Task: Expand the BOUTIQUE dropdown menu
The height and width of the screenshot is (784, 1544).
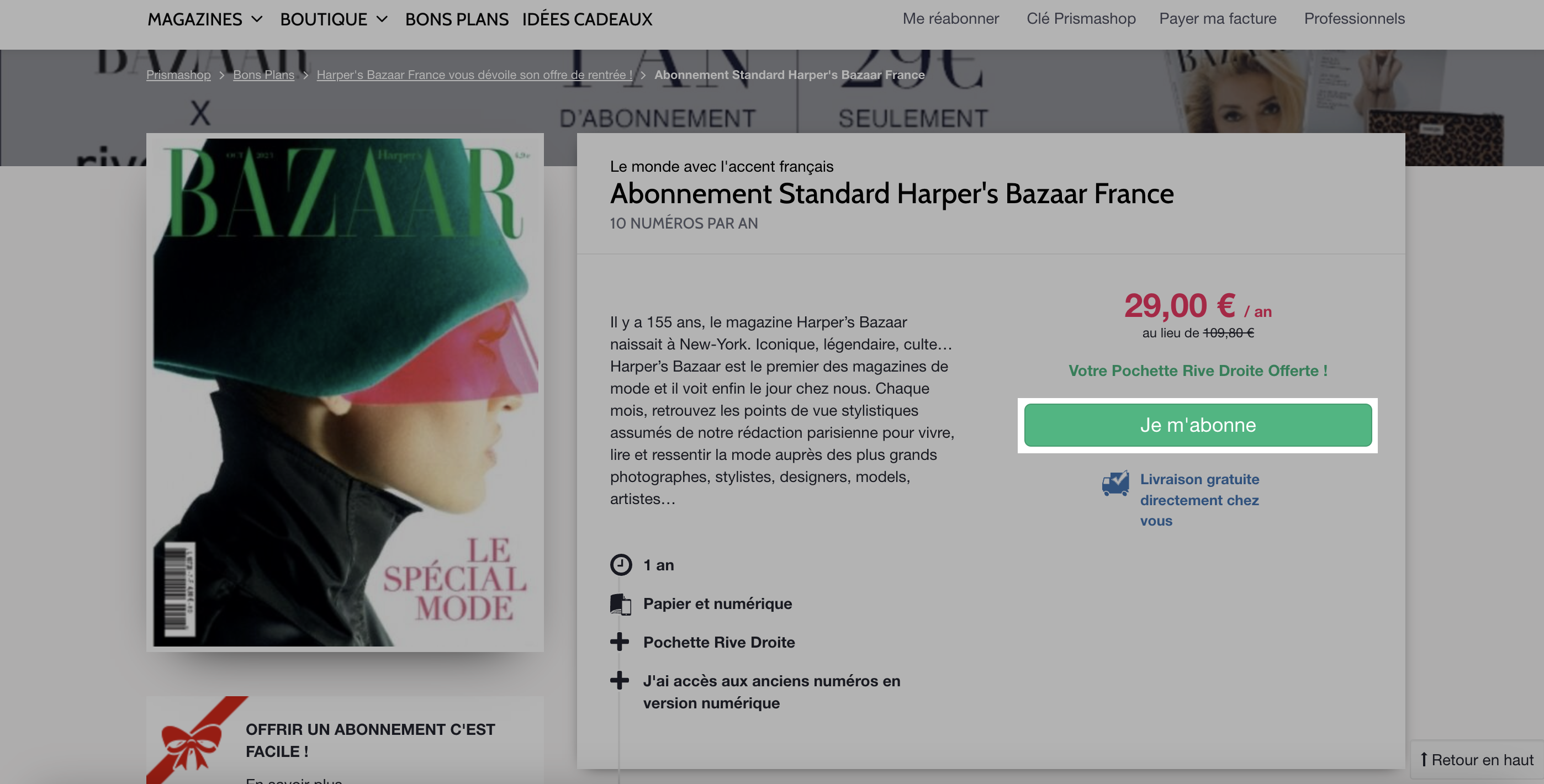Action: click(x=335, y=19)
